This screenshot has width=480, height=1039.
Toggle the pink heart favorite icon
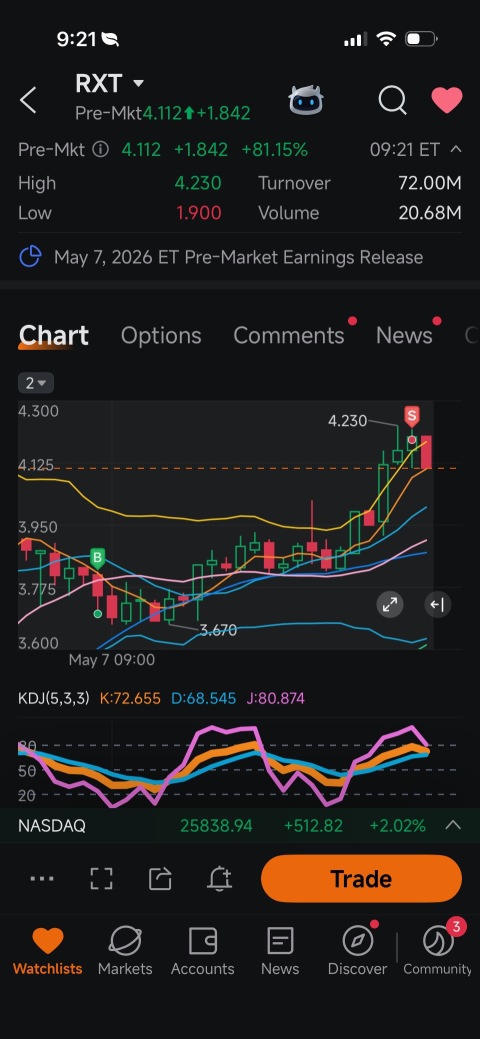[447, 101]
